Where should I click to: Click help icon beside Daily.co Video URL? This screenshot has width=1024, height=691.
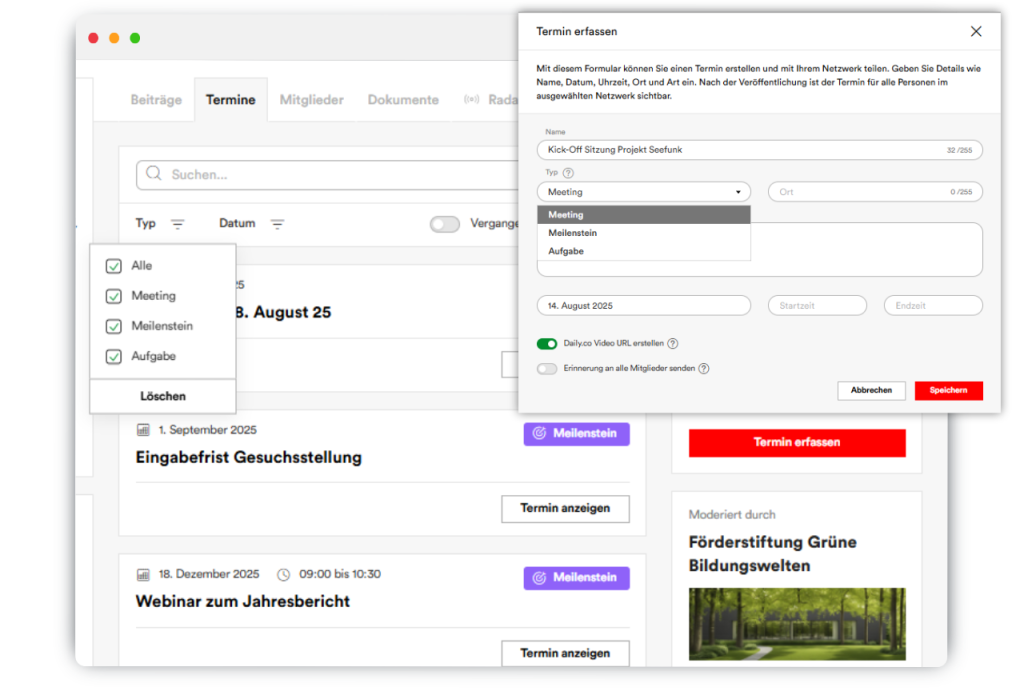[x=673, y=344]
